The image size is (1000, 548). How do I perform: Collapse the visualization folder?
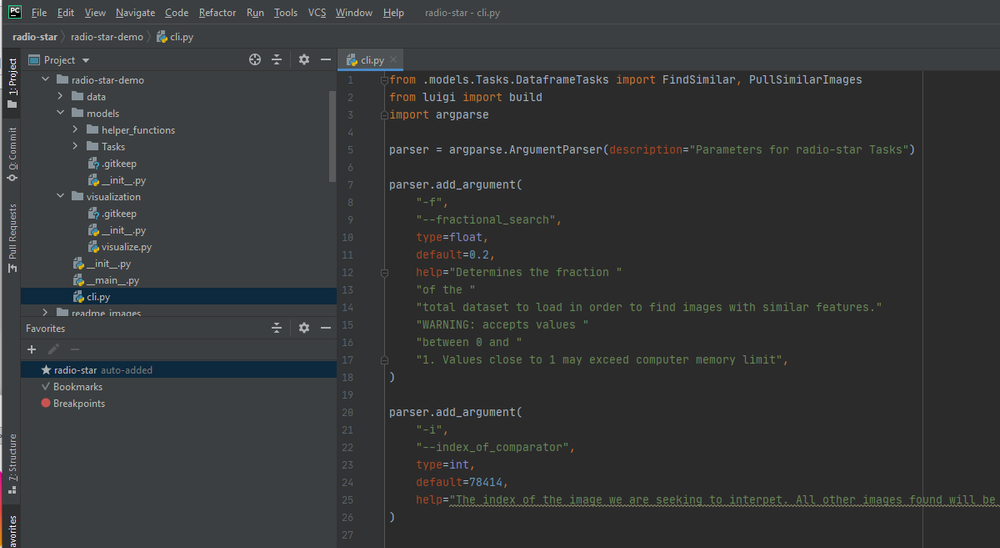tap(61, 196)
